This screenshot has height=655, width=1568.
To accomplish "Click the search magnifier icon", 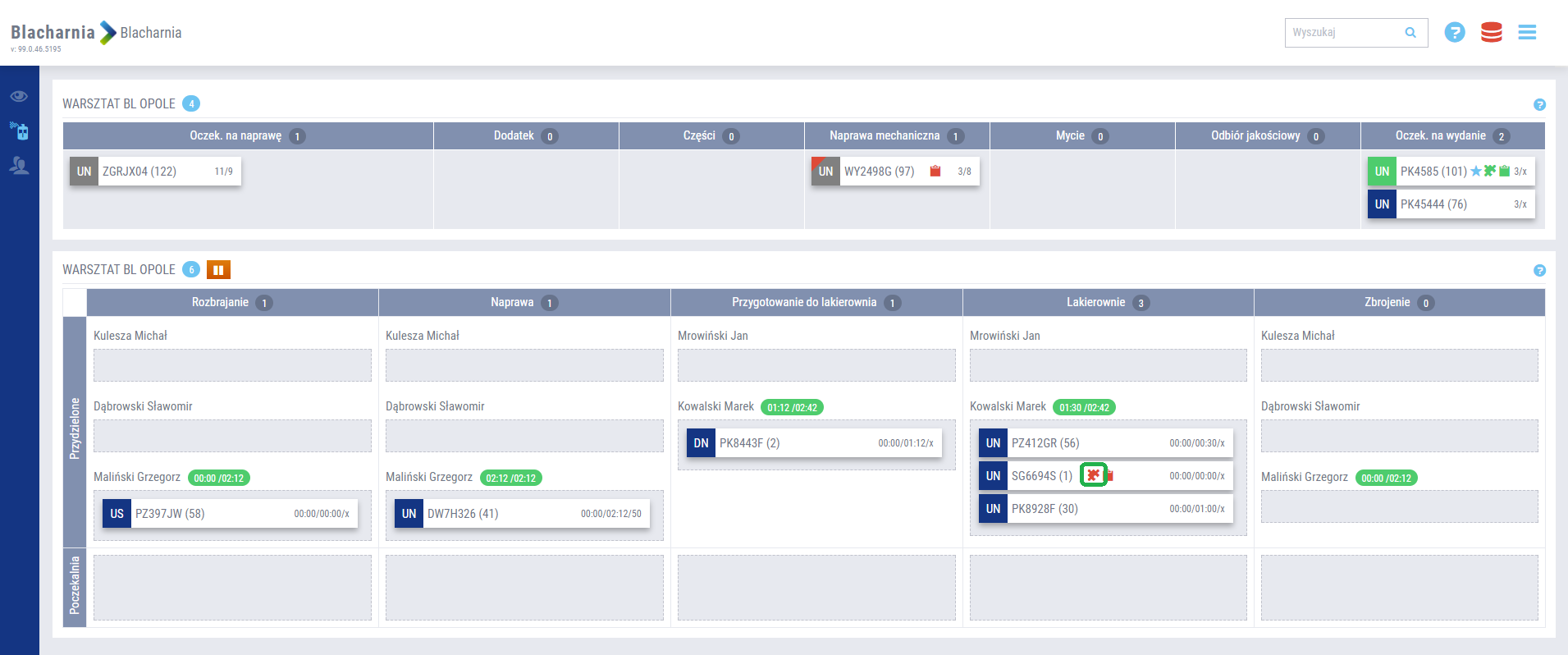I will click(x=1410, y=33).
